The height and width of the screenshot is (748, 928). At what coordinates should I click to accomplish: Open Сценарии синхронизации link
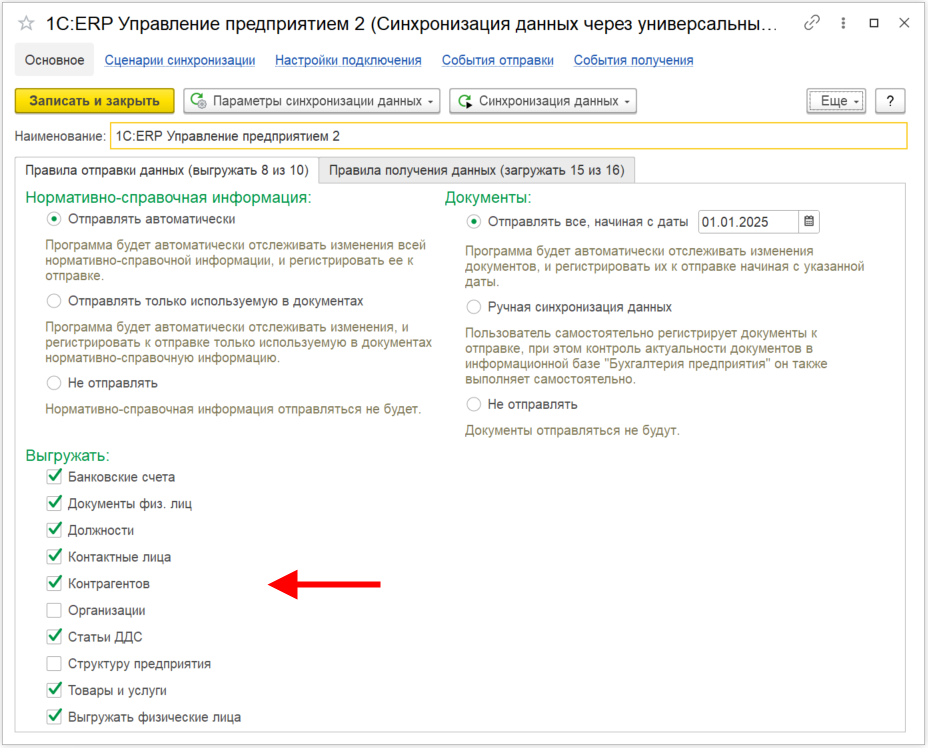click(180, 60)
